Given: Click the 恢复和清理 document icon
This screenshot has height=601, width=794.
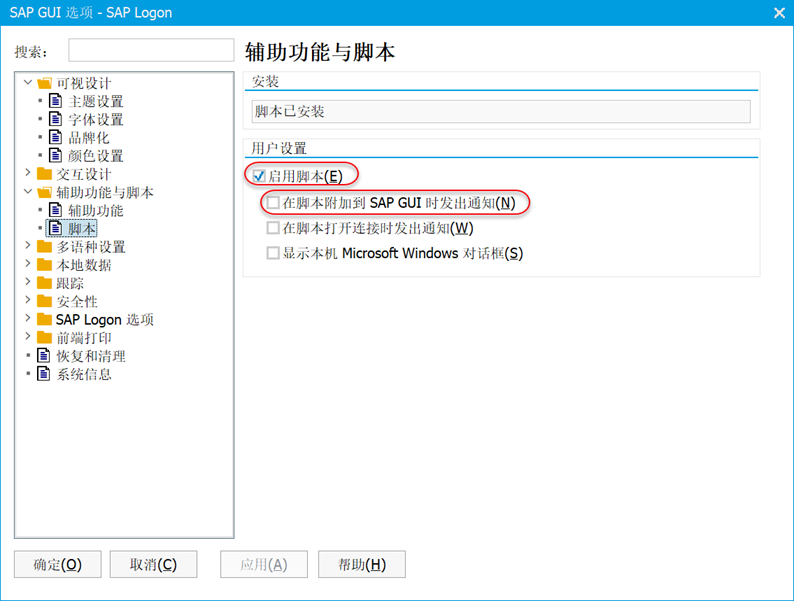Looking at the screenshot, I should point(44,355).
